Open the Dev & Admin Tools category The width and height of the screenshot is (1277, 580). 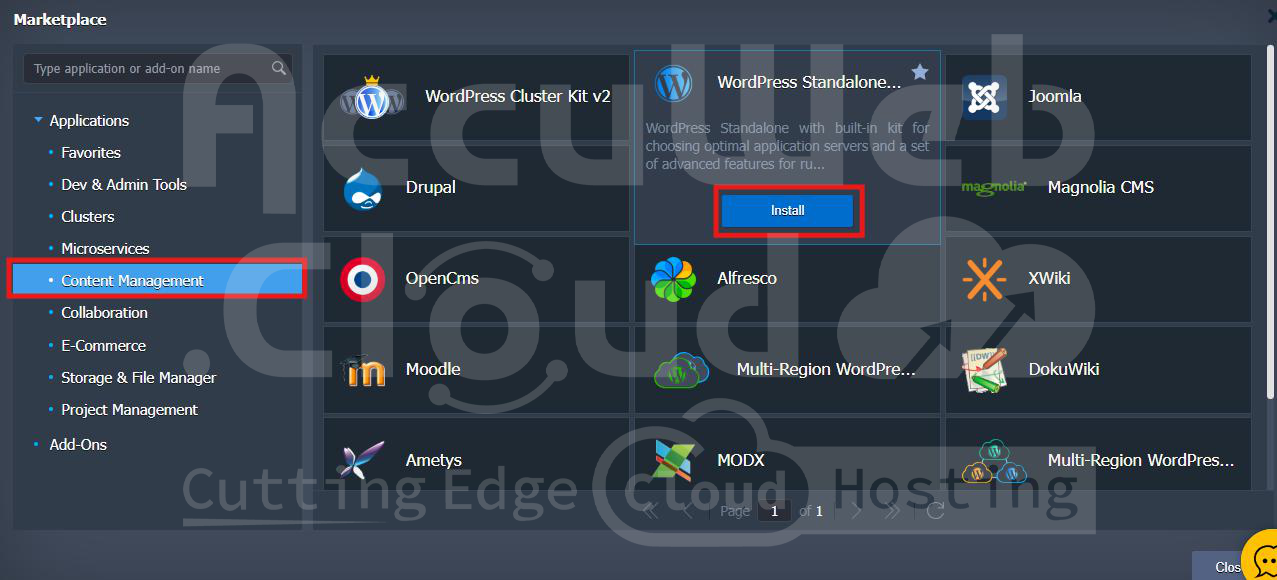click(x=124, y=184)
